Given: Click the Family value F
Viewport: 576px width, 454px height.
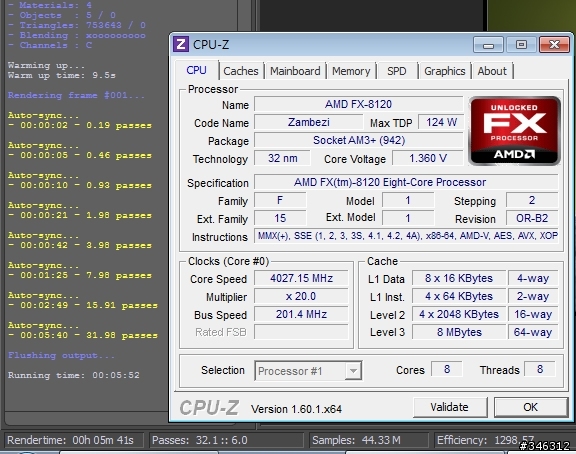Looking at the screenshot, I should [280, 200].
